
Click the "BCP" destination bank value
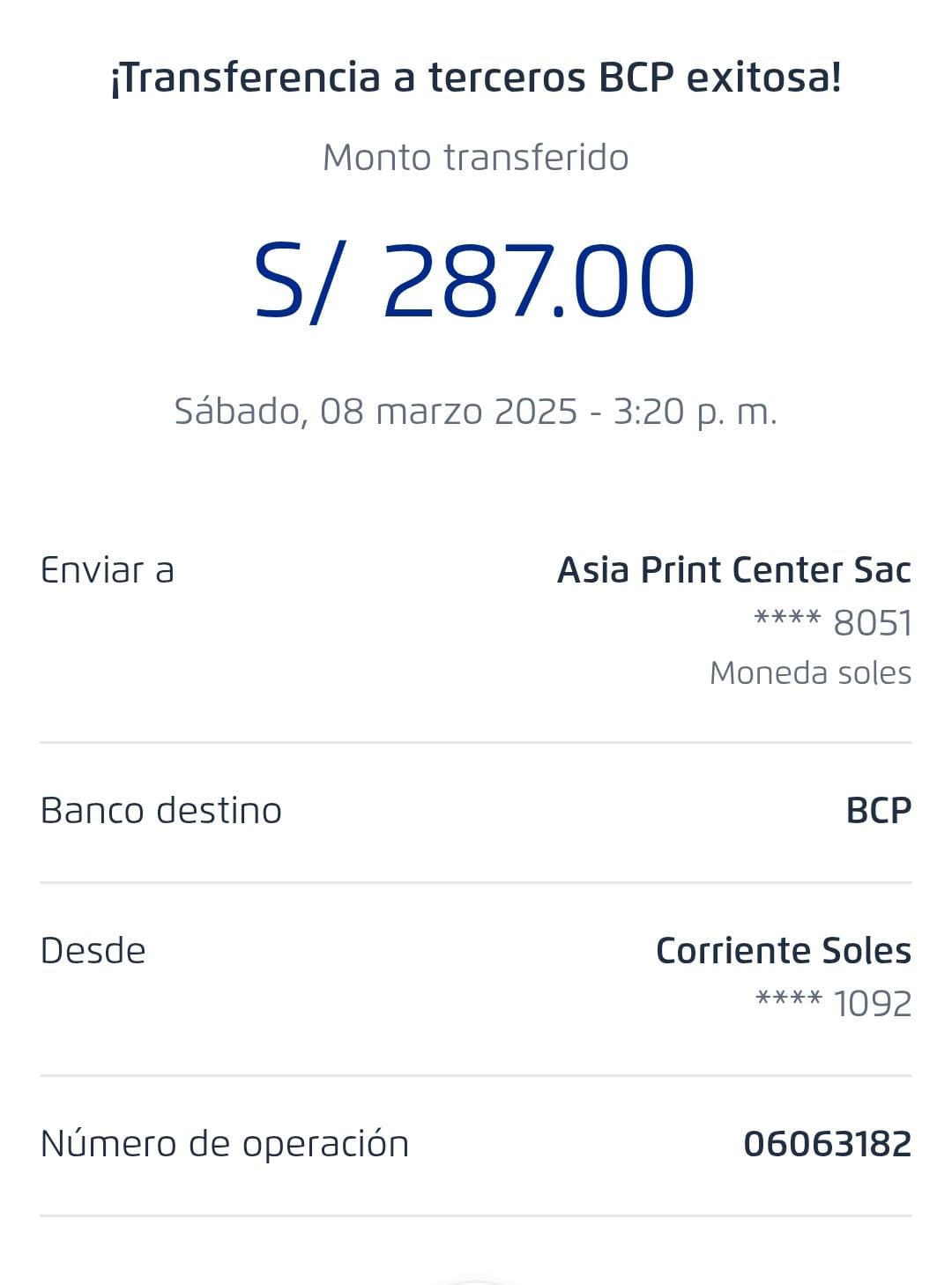click(878, 811)
